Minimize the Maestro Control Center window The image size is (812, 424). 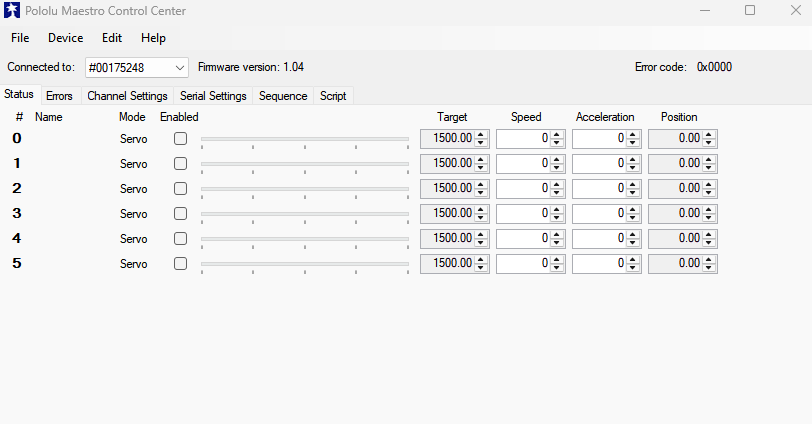click(705, 10)
